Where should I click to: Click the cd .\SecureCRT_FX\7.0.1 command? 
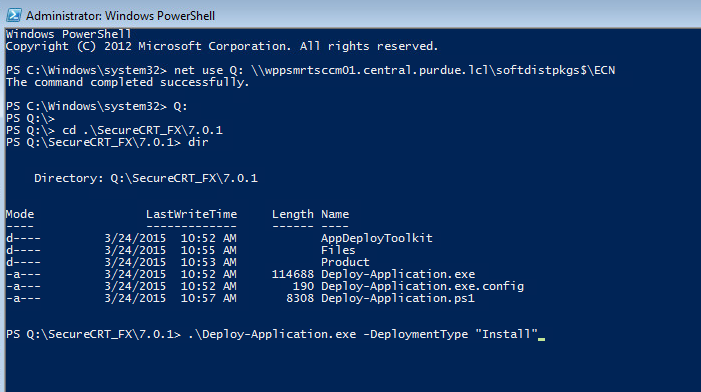(142, 130)
